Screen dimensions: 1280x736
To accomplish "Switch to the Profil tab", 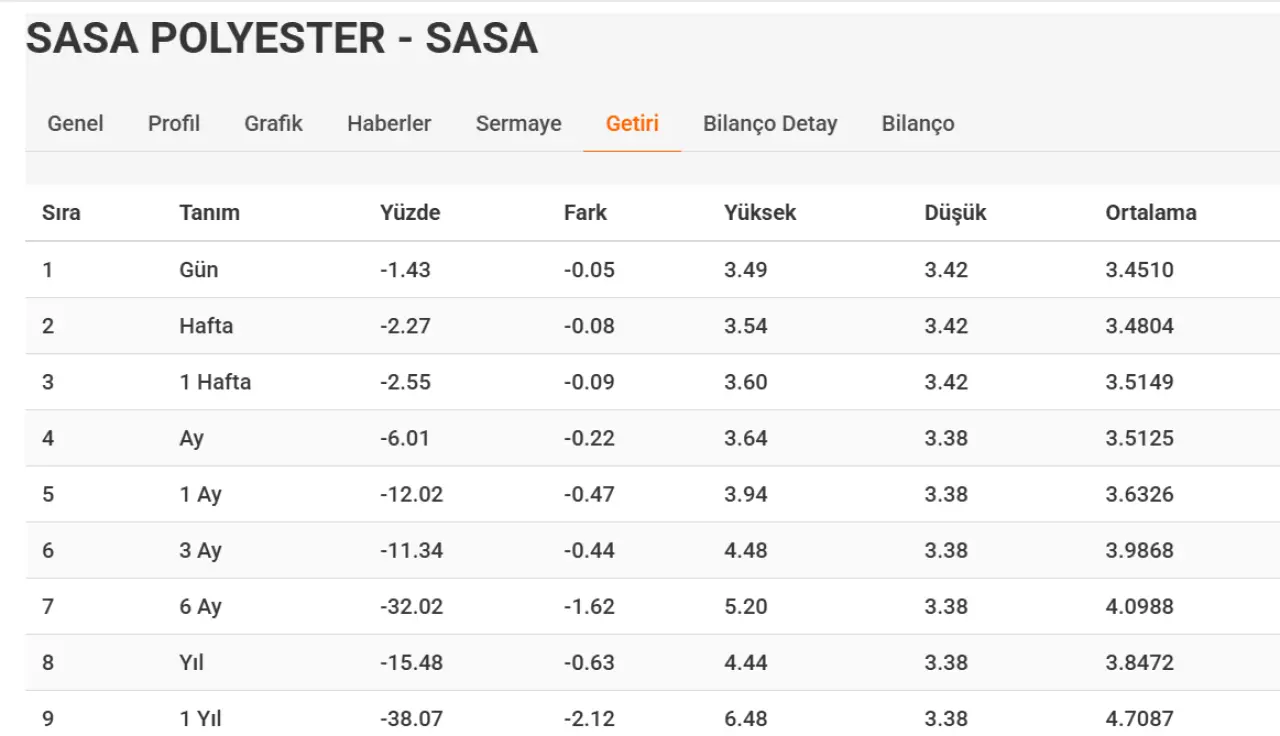I will [x=174, y=124].
